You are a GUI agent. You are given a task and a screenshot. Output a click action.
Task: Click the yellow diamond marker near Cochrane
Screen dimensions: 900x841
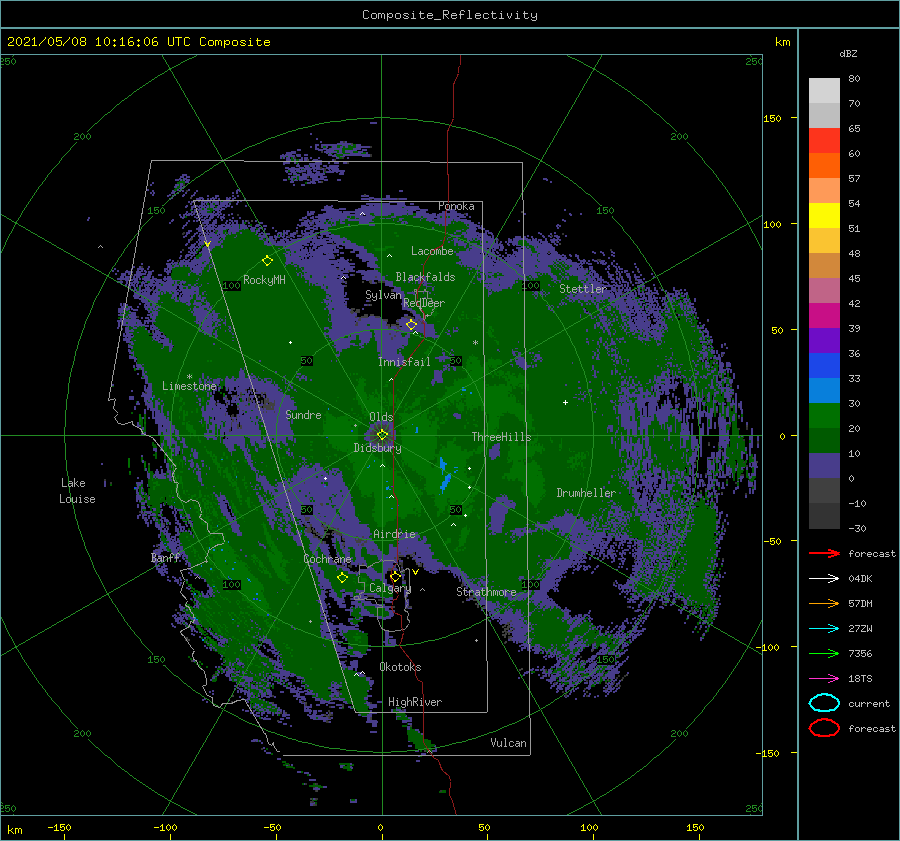pyautogui.click(x=342, y=577)
